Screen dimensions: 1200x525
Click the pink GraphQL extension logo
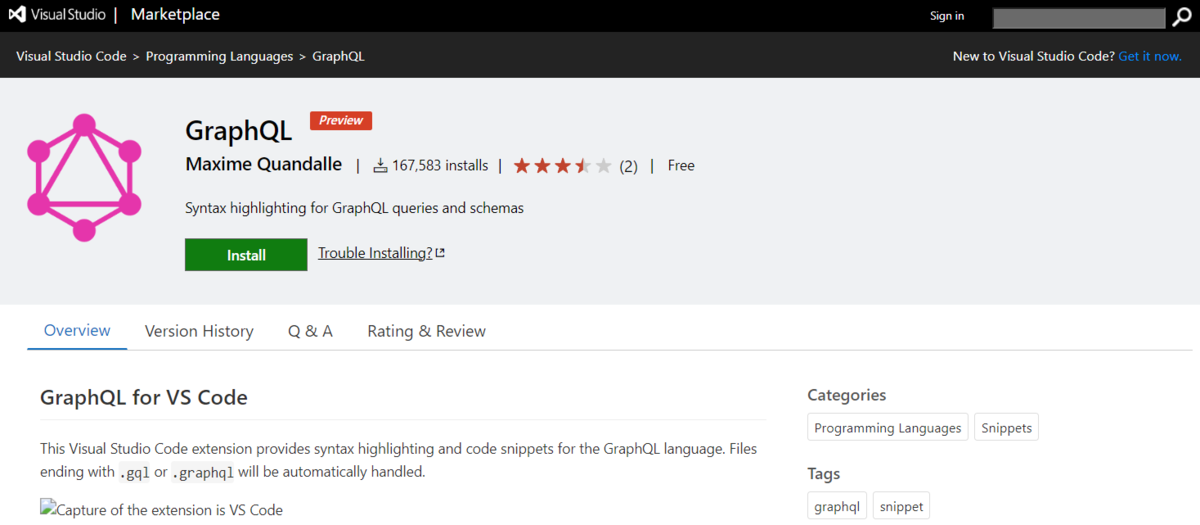coord(84,177)
